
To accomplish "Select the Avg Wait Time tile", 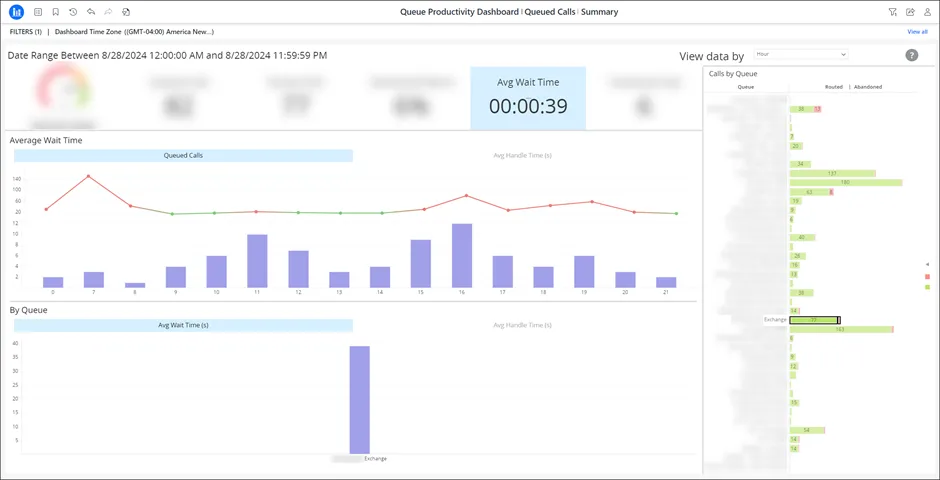I will point(528,98).
